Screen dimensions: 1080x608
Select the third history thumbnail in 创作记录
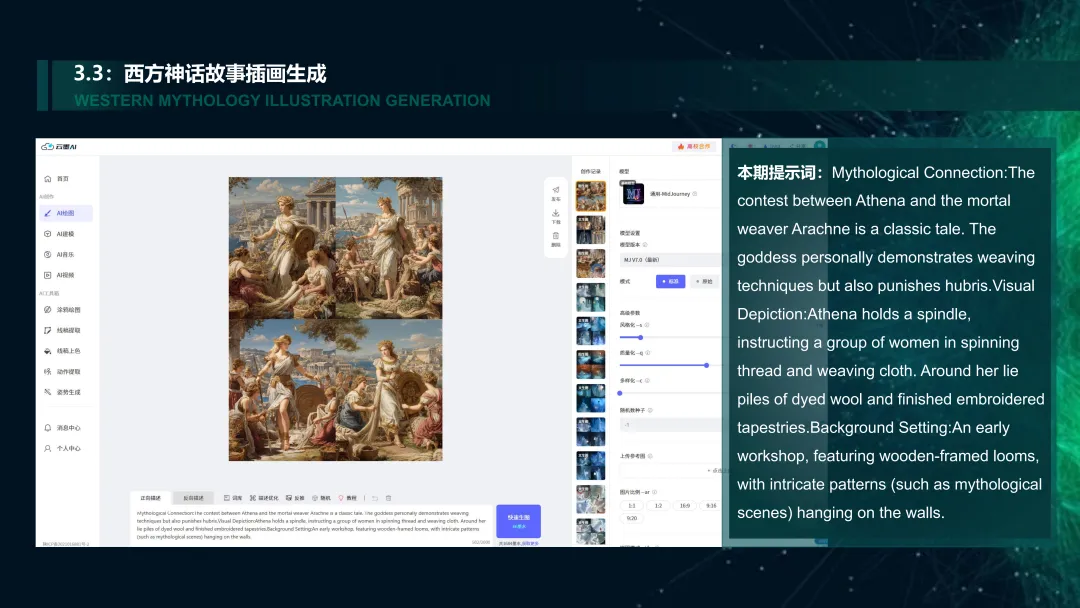(x=591, y=264)
